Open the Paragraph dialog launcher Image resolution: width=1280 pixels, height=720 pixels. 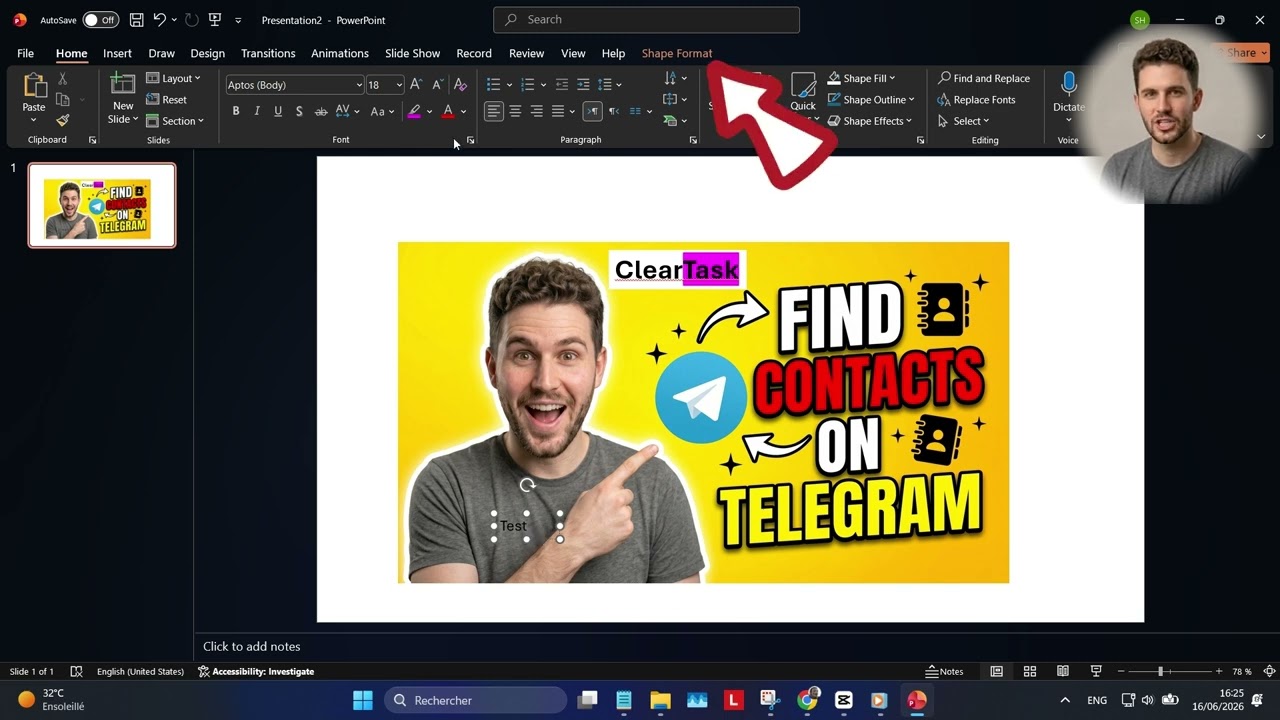693,141
